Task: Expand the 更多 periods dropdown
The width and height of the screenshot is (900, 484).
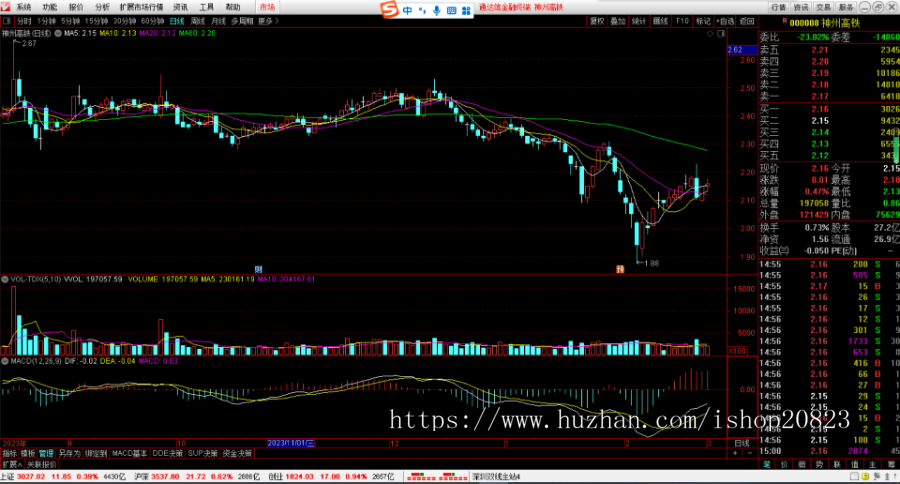Action: [266, 20]
